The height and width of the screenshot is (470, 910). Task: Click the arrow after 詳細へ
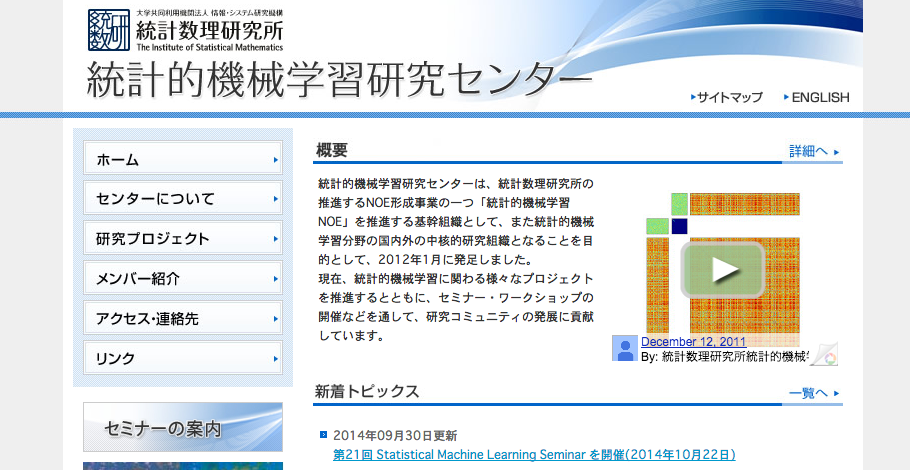836,153
